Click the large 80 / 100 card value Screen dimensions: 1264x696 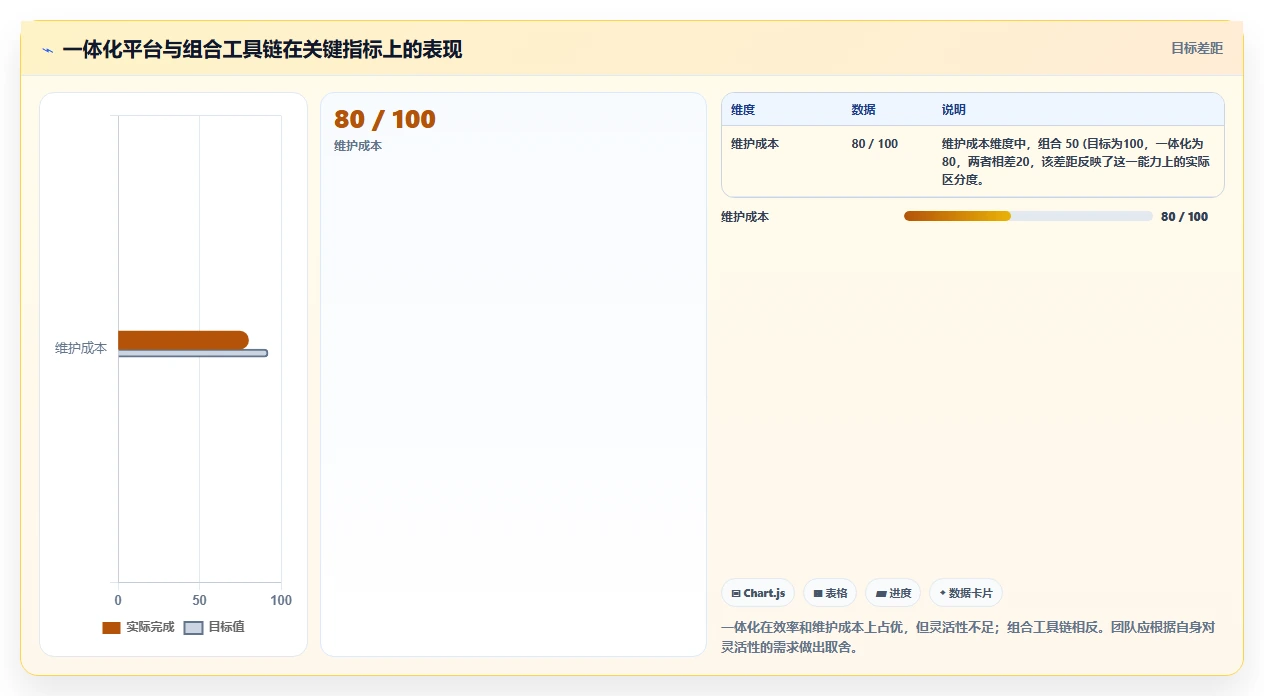[x=385, y=119]
